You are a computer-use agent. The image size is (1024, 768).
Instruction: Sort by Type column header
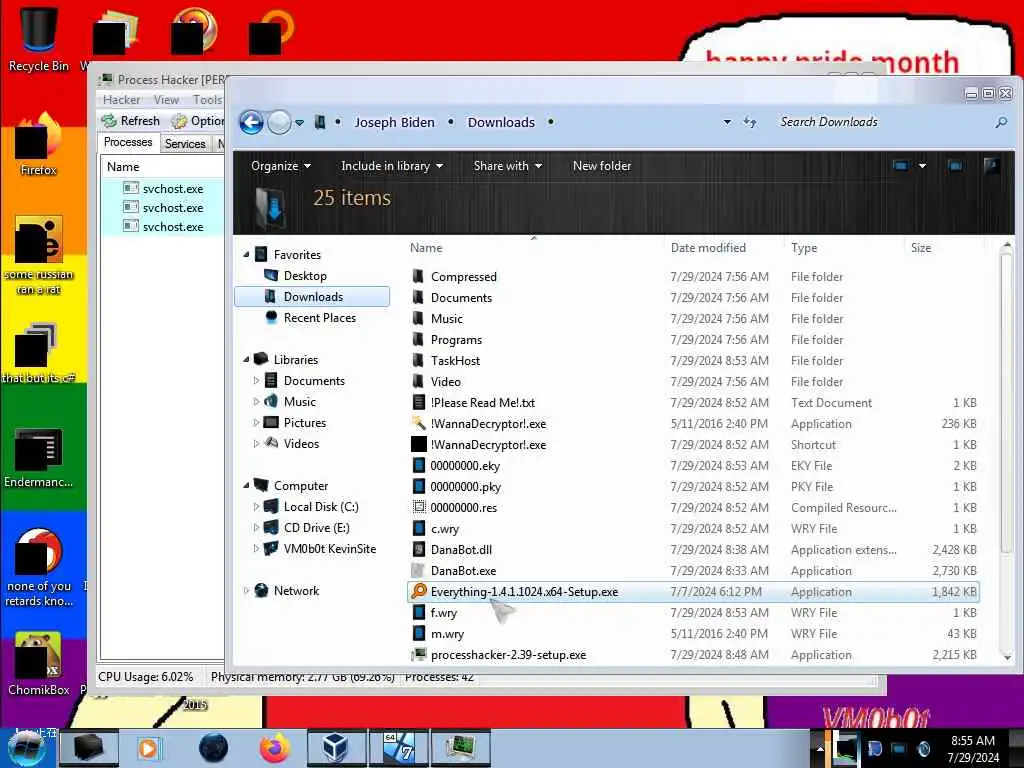pyautogui.click(x=804, y=248)
